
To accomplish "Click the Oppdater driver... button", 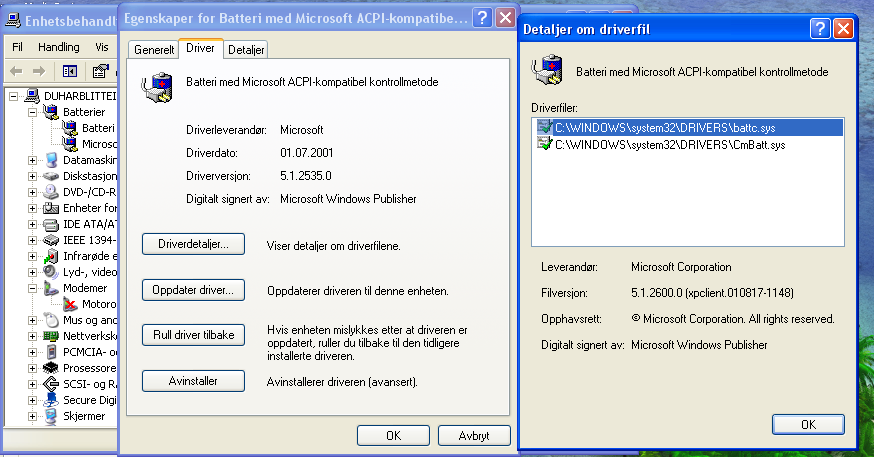I will [193, 290].
